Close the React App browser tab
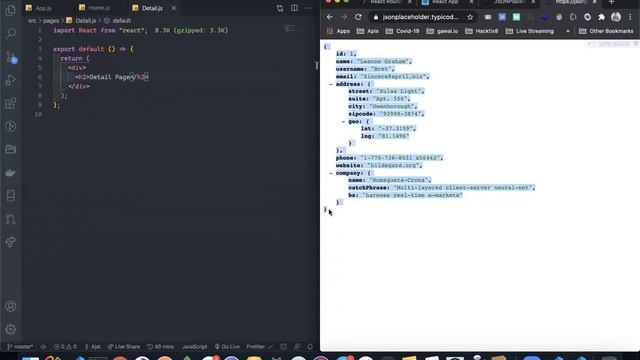 click(471, 2)
